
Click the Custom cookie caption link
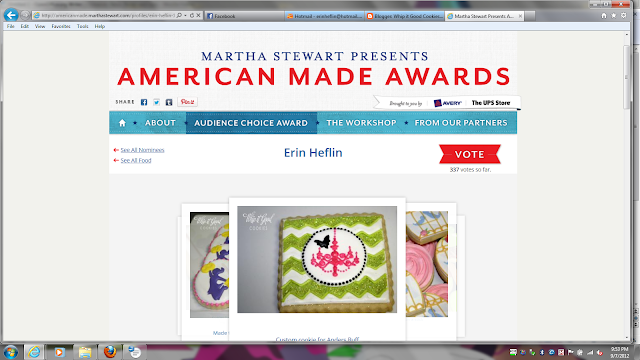pyautogui.click(x=317, y=339)
